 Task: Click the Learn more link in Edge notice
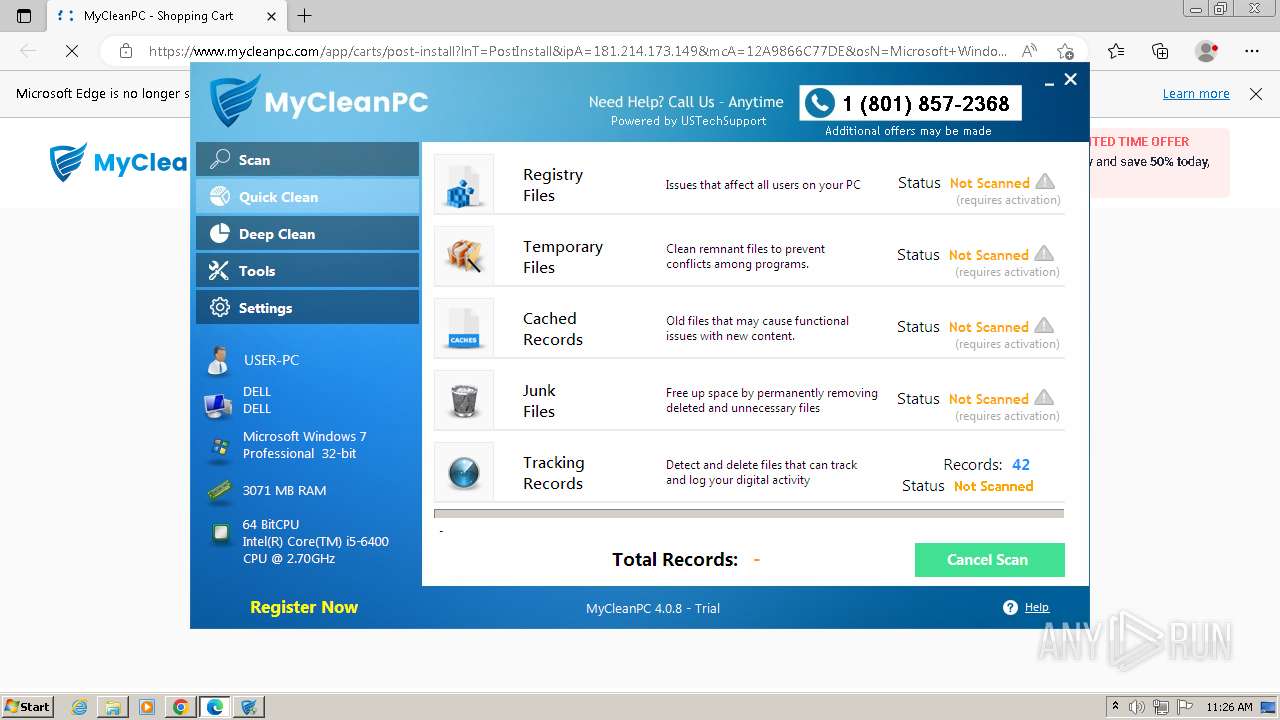tap(1196, 94)
